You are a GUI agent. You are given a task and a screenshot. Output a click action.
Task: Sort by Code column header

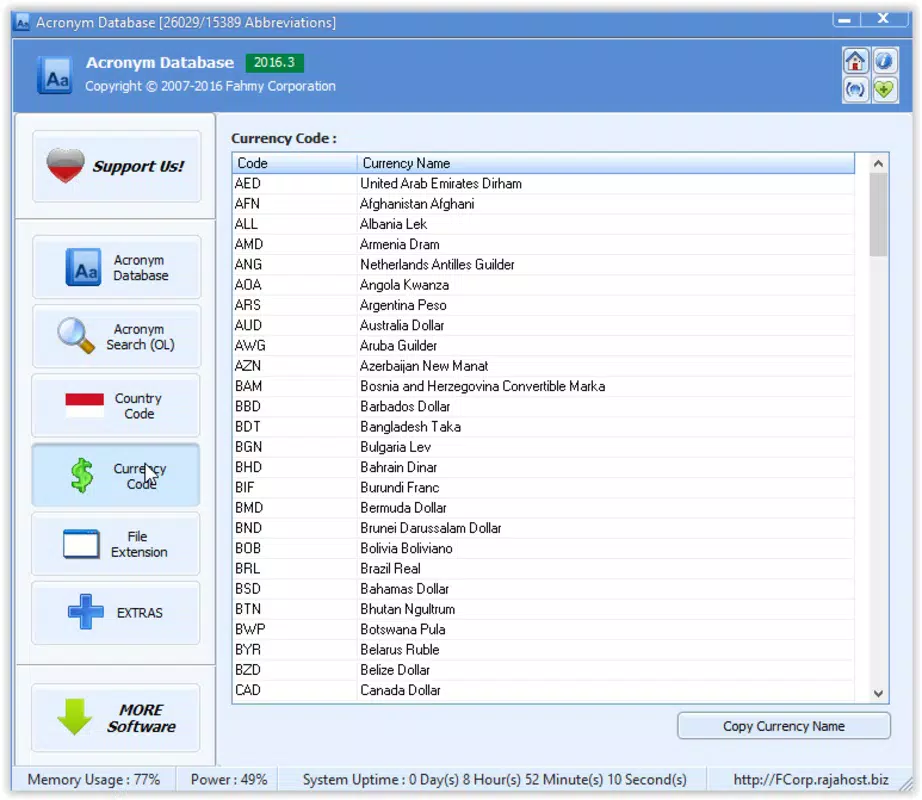click(295, 163)
